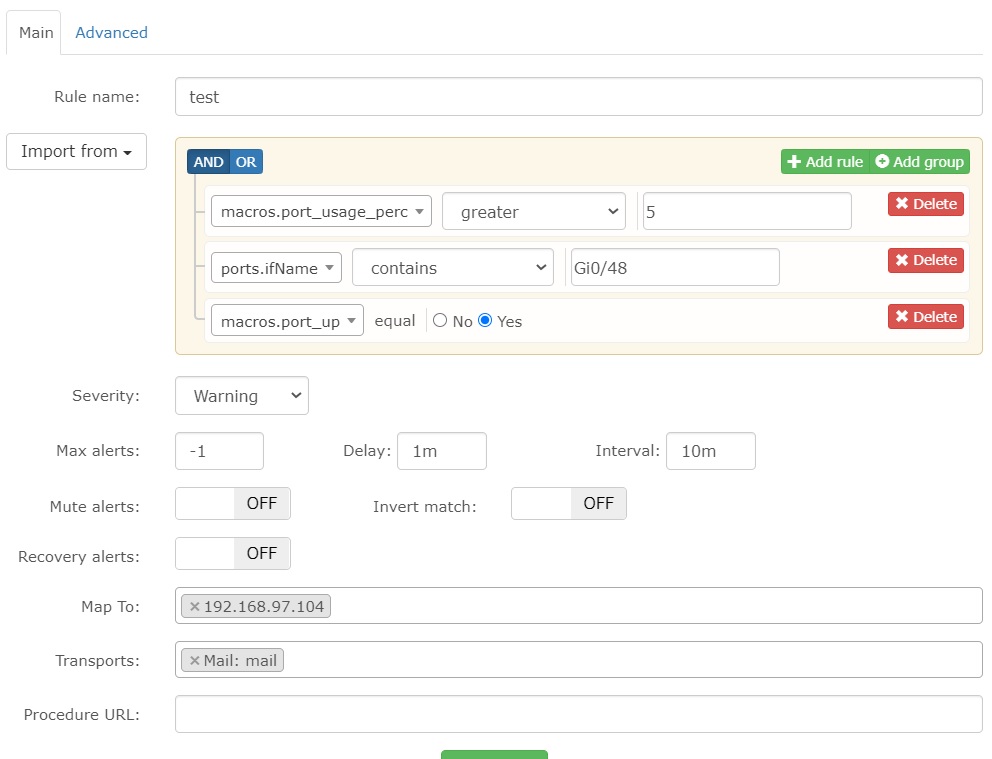Click the Rule name input field
This screenshot has width=992, height=759.
[x=578, y=97]
